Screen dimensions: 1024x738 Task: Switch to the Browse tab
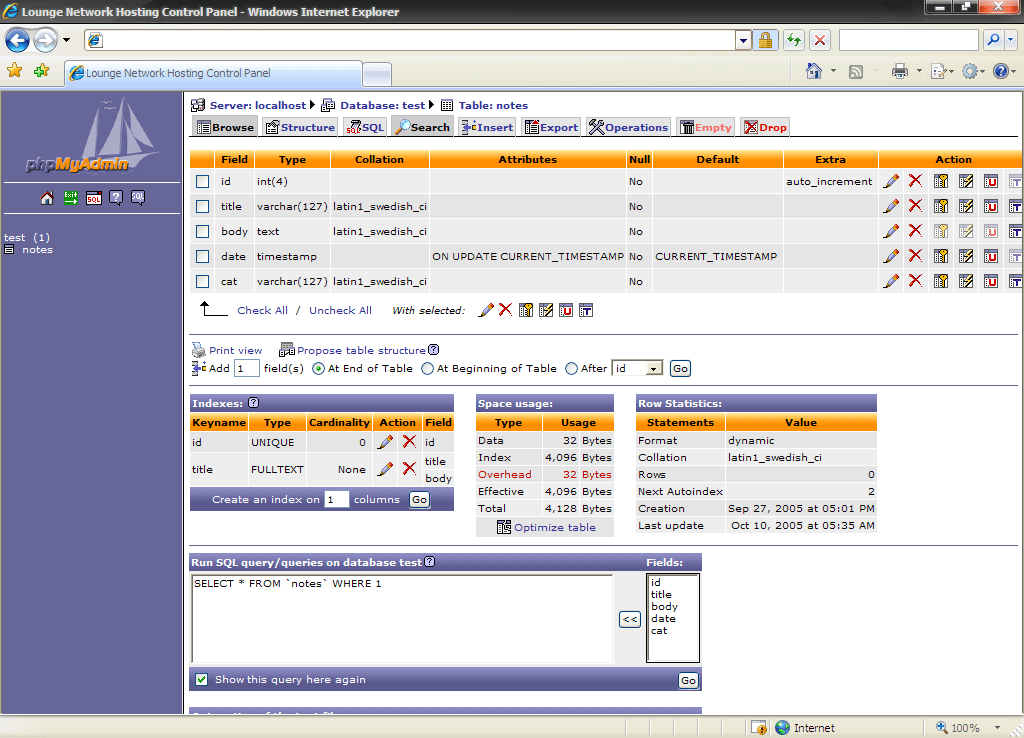[x=224, y=127]
